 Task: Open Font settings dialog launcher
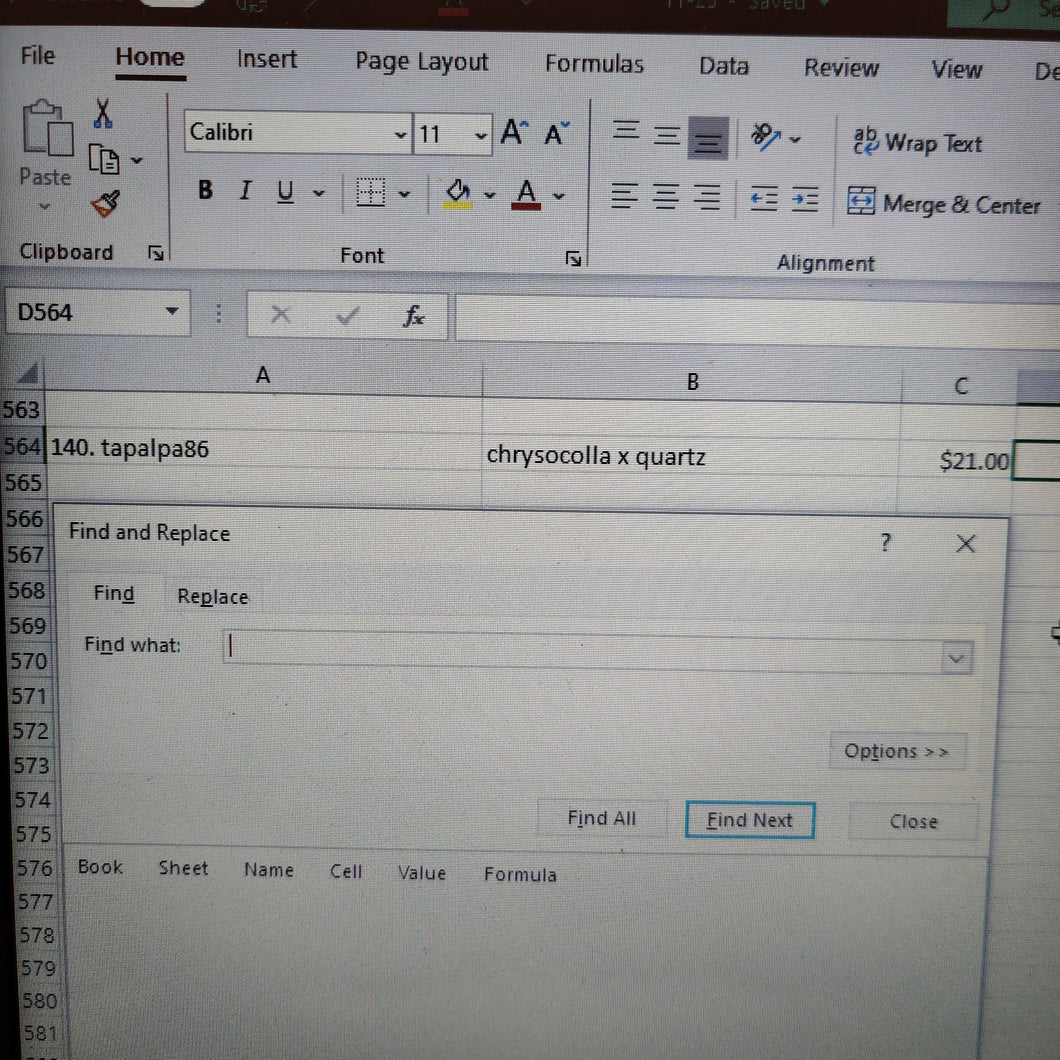[573, 258]
